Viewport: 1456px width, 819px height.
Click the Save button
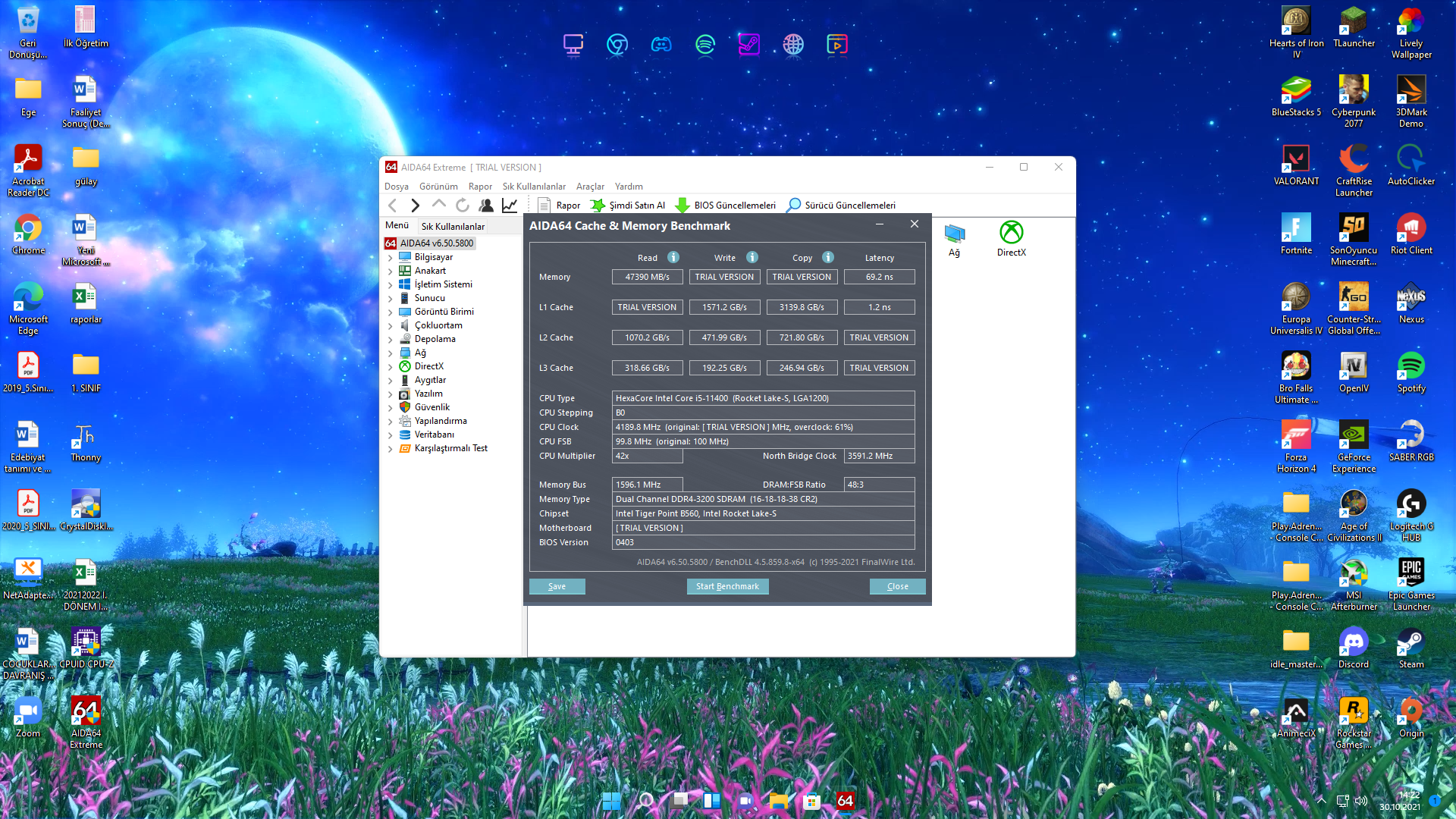click(557, 586)
